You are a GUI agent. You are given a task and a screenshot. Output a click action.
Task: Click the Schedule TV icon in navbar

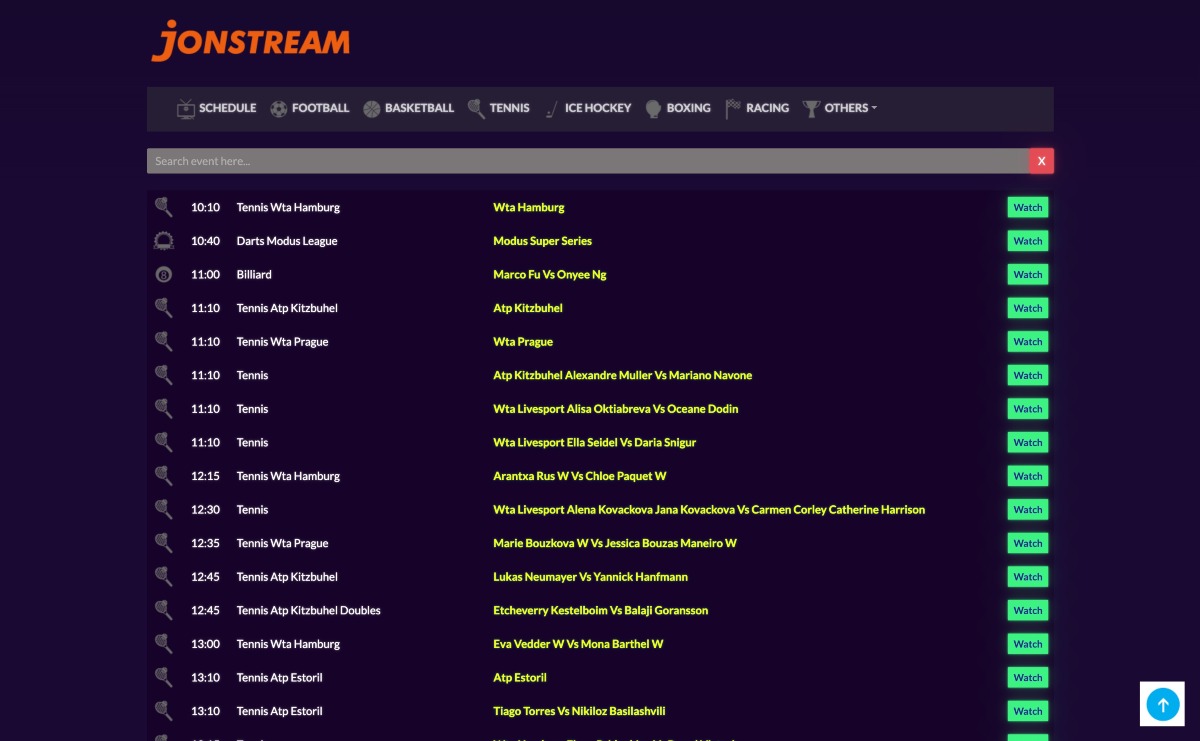point(186,109)
